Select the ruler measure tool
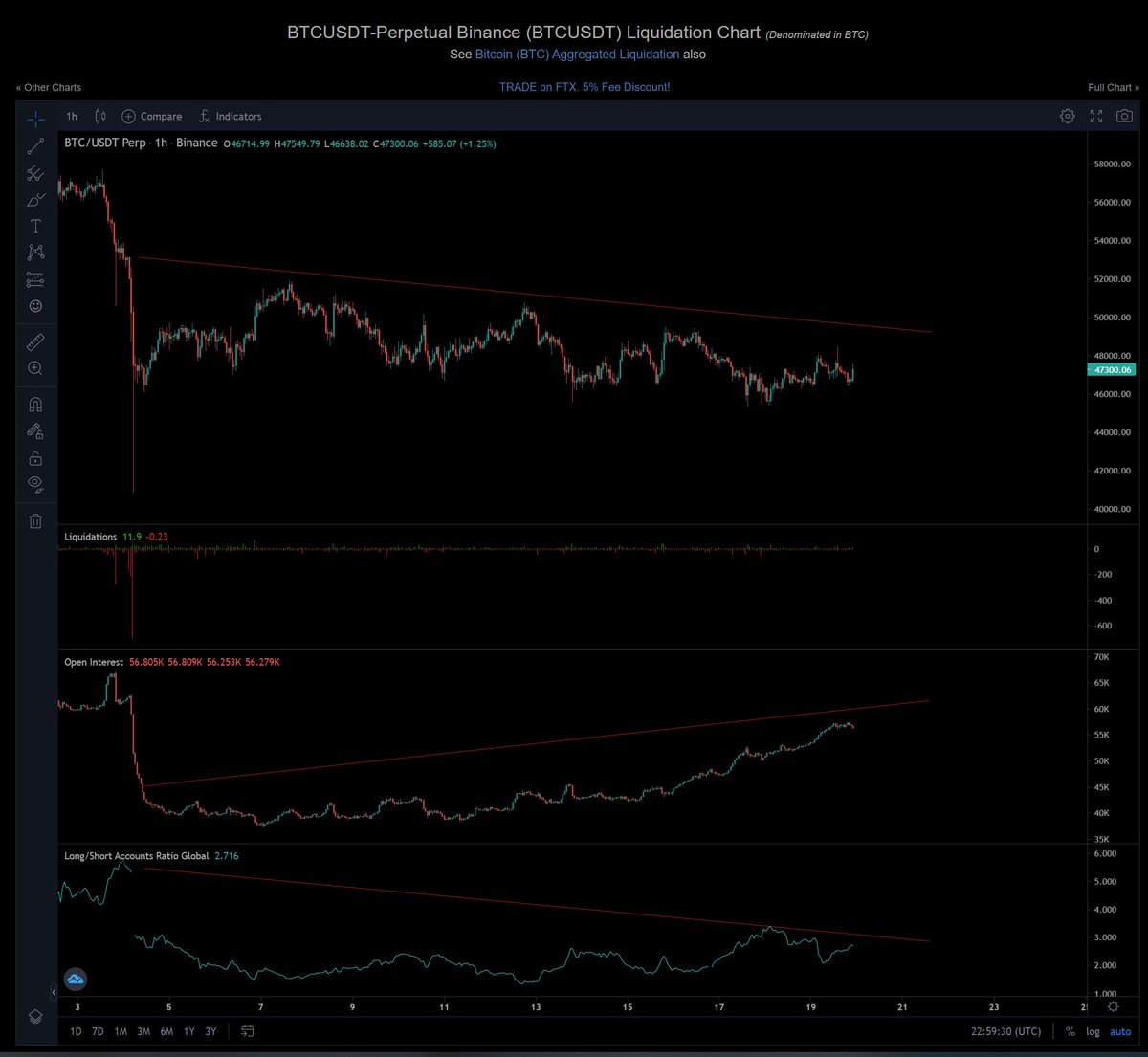1148x1057 pixels. [x=35, y=341]
